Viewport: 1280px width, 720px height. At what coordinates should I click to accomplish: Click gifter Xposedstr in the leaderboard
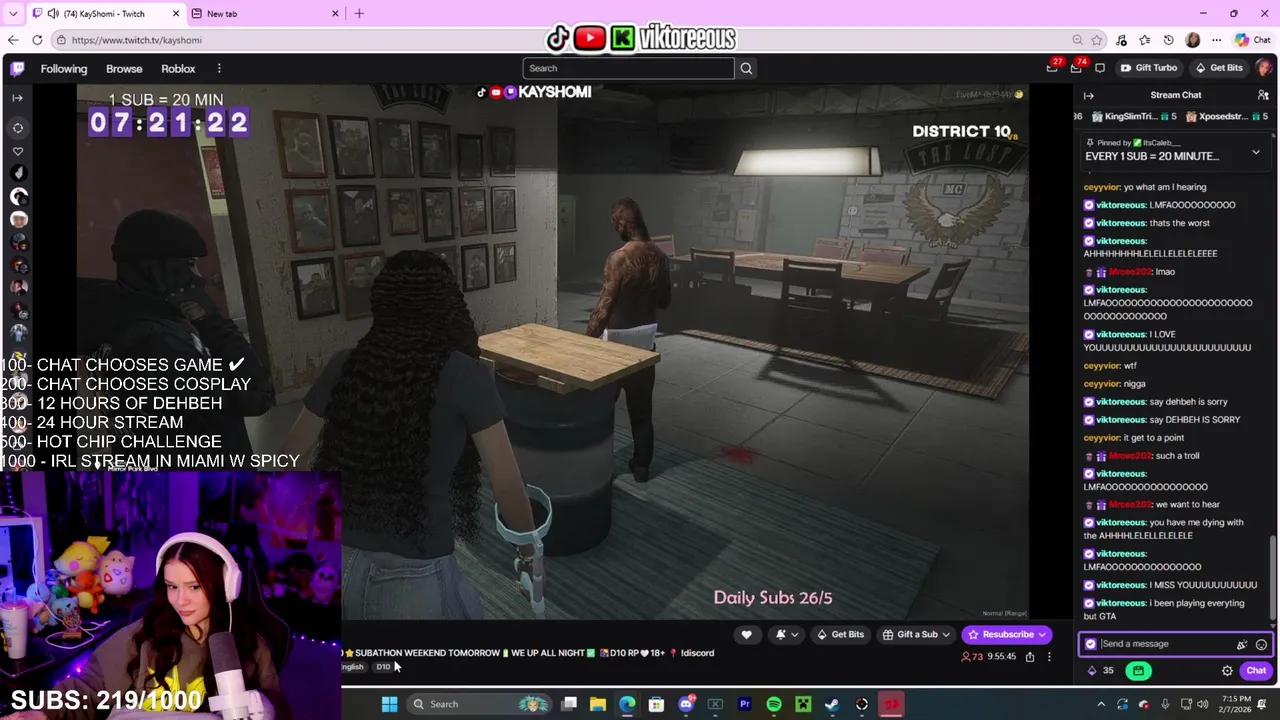(1228, 117)
